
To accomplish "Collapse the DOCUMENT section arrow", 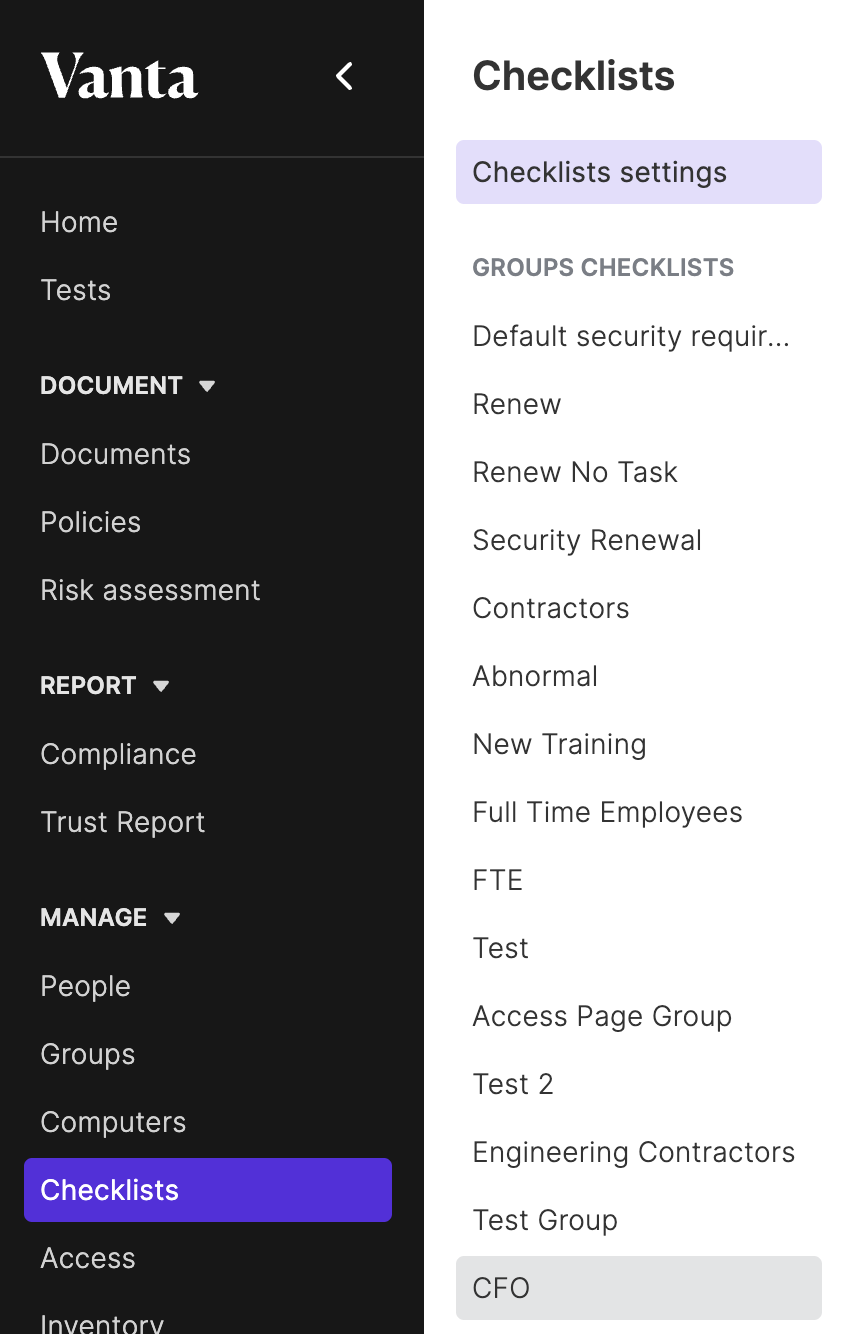I will (x=207, y=386).
